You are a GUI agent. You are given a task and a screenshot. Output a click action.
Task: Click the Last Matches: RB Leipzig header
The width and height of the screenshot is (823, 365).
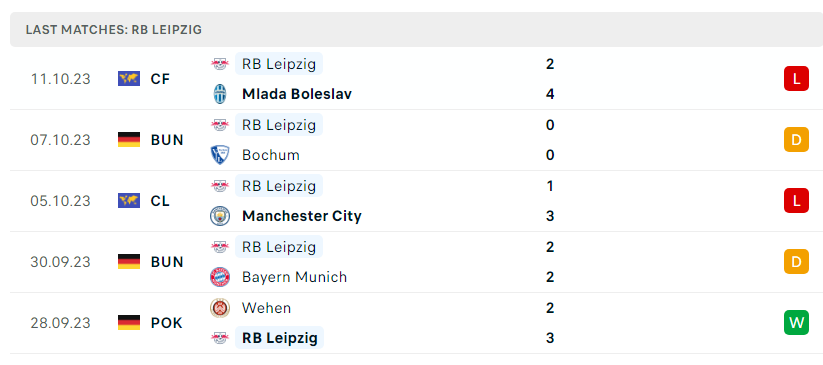coord(114,29)
